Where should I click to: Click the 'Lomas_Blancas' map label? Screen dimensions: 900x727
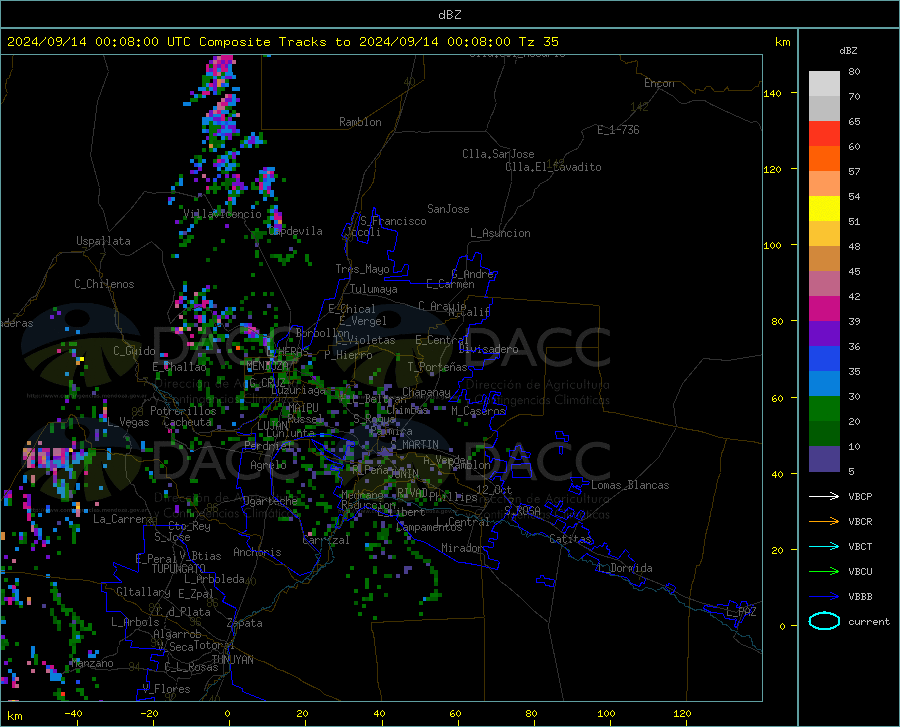630,485
